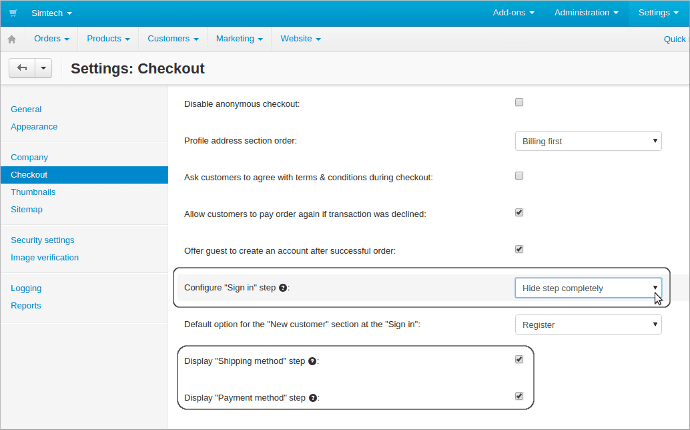Open the Simtech store selector

tap(51, 13)
